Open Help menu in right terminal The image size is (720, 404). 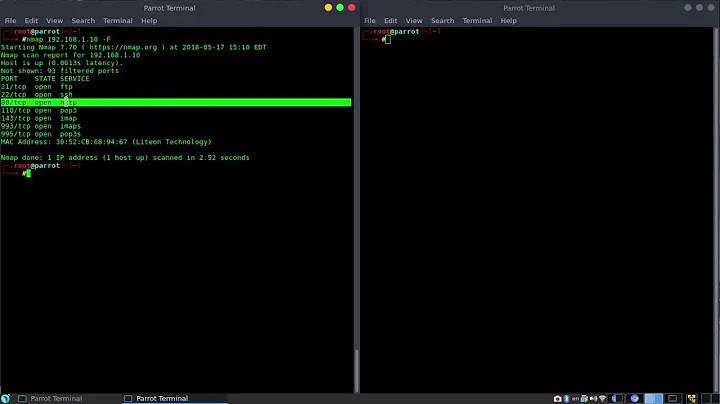click(508, 21)
